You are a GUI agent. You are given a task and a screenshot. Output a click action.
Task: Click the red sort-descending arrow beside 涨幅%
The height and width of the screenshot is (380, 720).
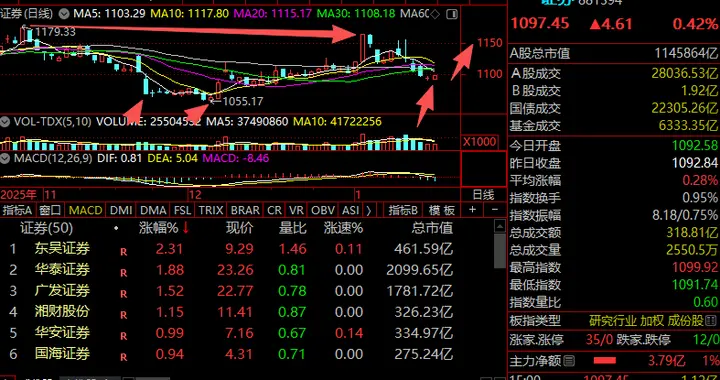(x=186, y=228)
